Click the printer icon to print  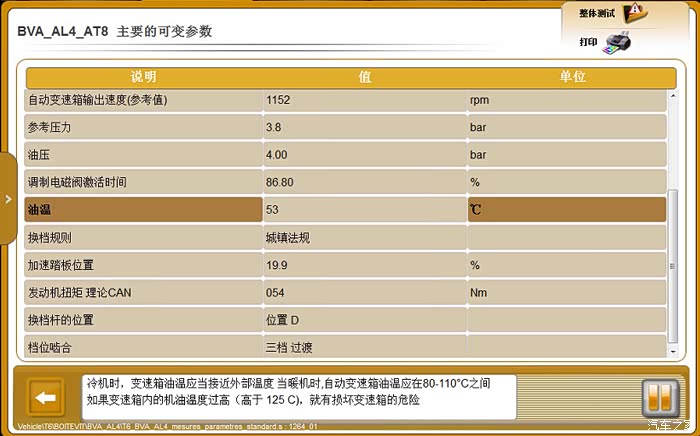(x=617, y=43)
